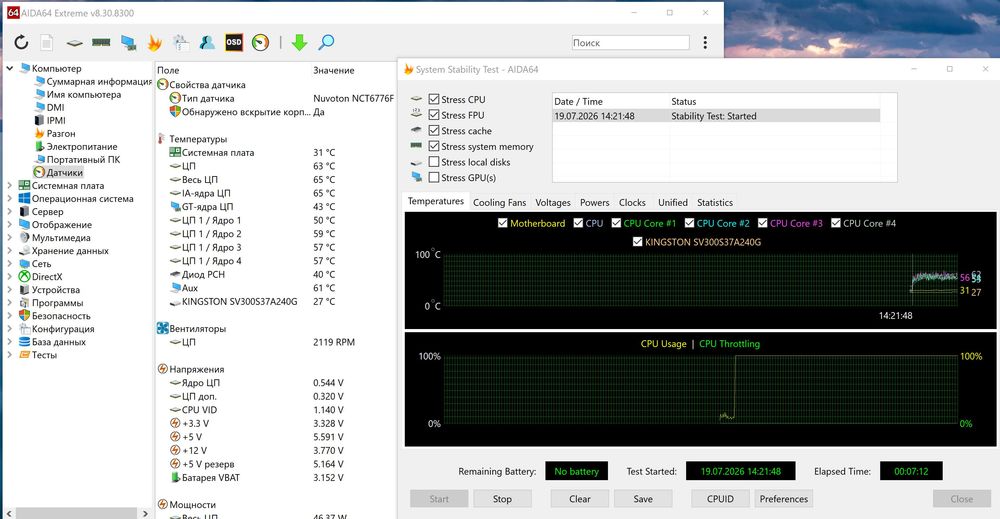Enable Stress local disks checkbox
Image resolution: width=1000 pixels, height=519 pixels.
(x=434, y=162)
